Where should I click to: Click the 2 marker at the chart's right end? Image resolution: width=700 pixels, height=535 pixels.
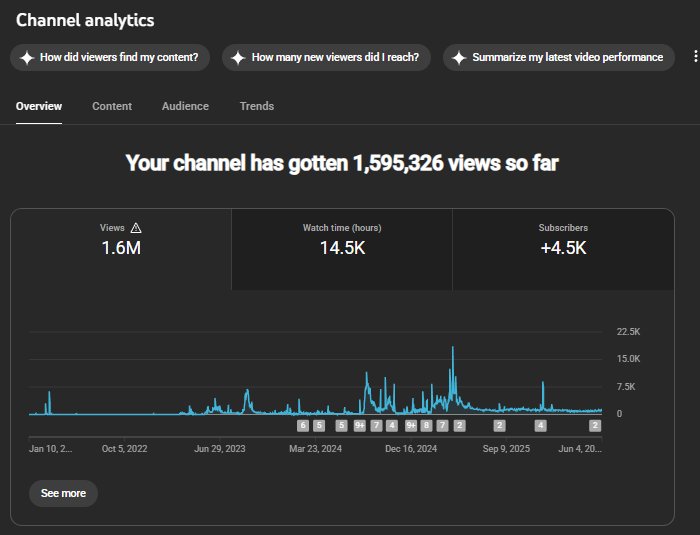coord(595,426)
